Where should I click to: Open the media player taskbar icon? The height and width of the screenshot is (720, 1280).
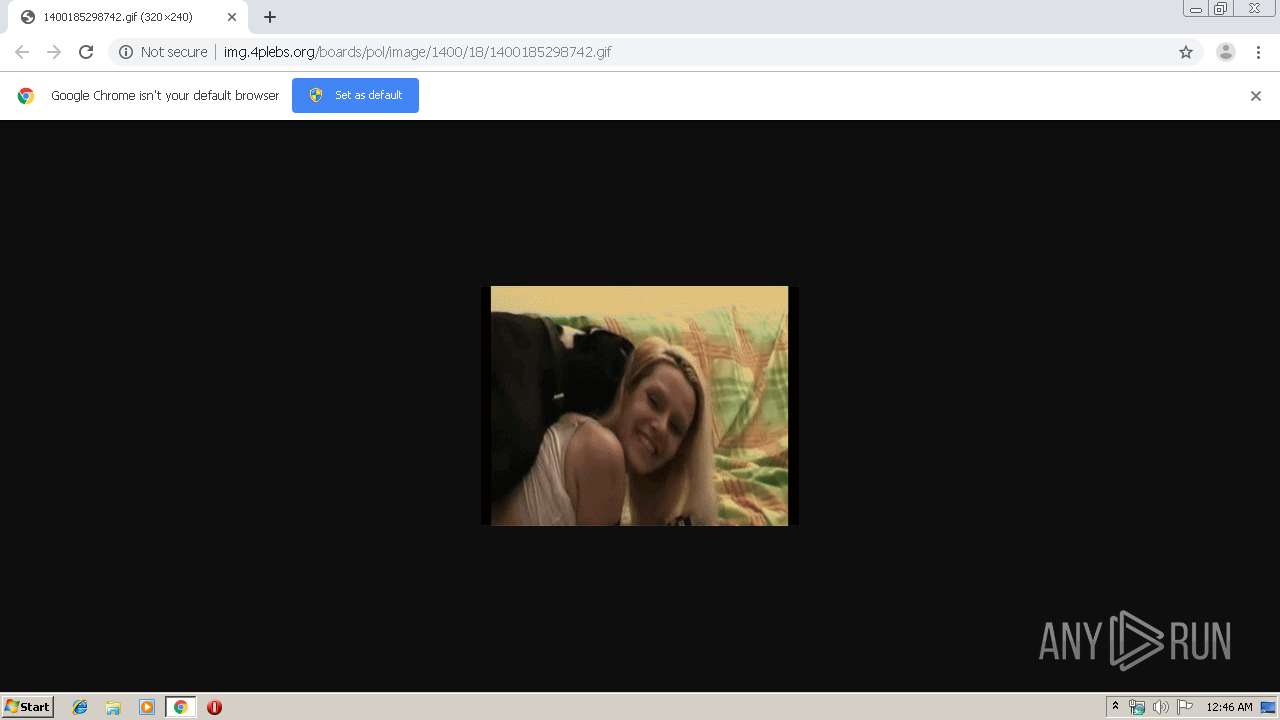[147, 707]
